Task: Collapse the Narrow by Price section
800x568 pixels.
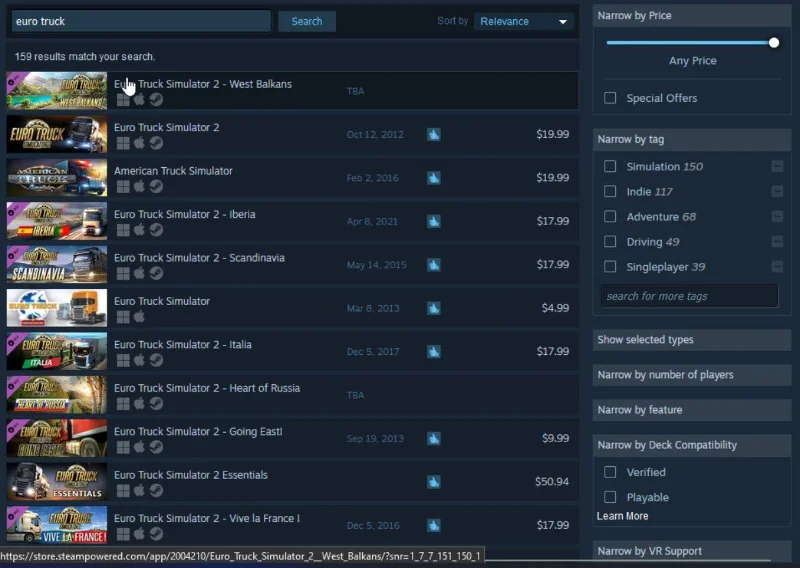Action: coord(692,16)
